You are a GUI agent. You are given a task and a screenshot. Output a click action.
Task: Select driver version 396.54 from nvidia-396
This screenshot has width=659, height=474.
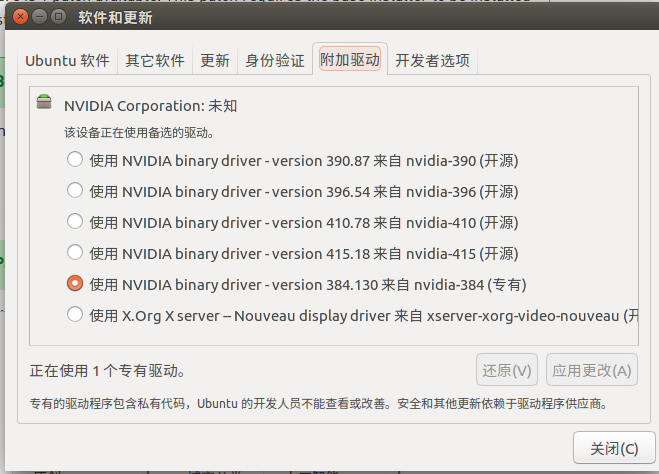tap(75, 190)
